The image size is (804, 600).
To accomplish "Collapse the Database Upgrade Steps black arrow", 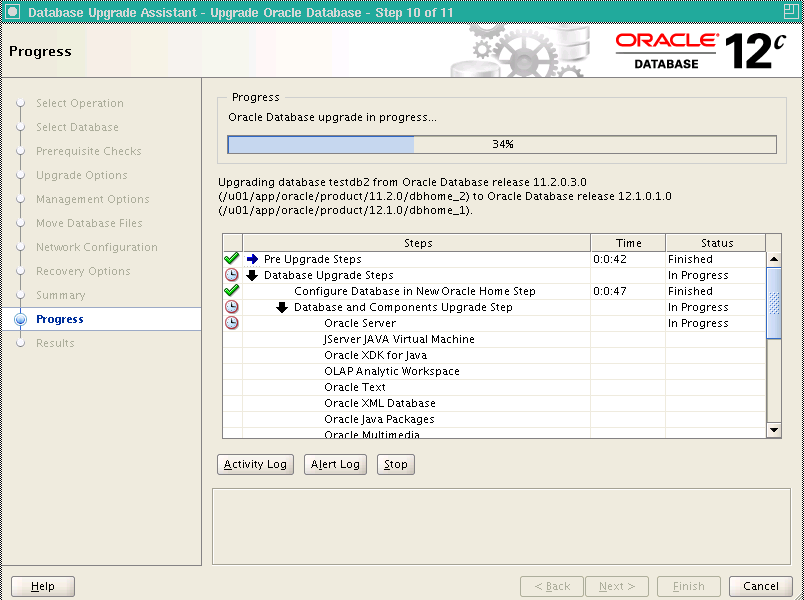I will pos(252,275).
